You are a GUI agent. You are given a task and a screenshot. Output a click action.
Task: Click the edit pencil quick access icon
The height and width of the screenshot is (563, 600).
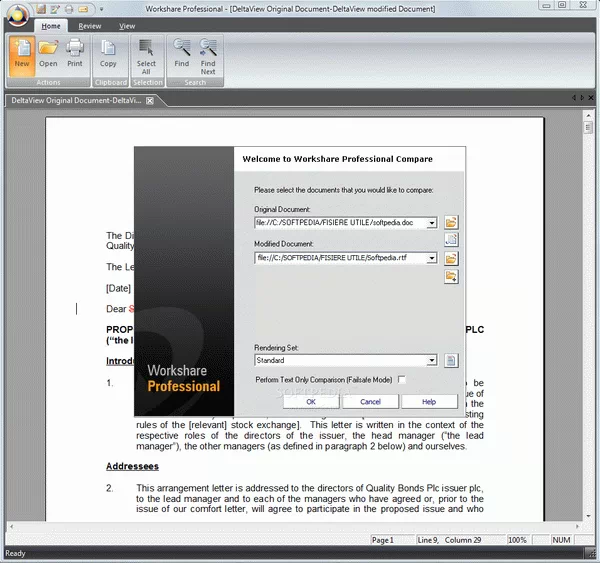pyautogui.click(x=55, y=8)
